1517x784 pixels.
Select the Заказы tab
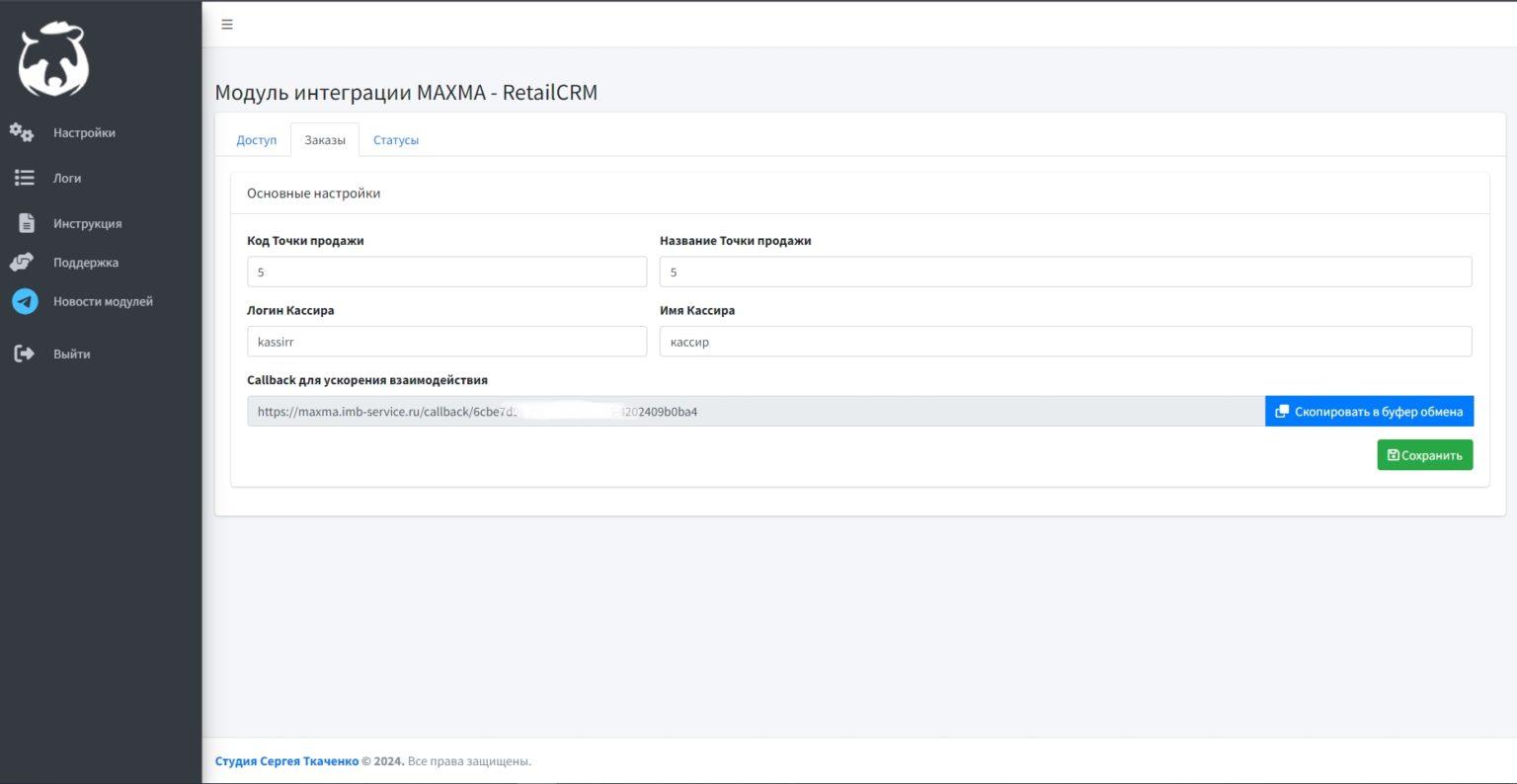pos(325,140)
